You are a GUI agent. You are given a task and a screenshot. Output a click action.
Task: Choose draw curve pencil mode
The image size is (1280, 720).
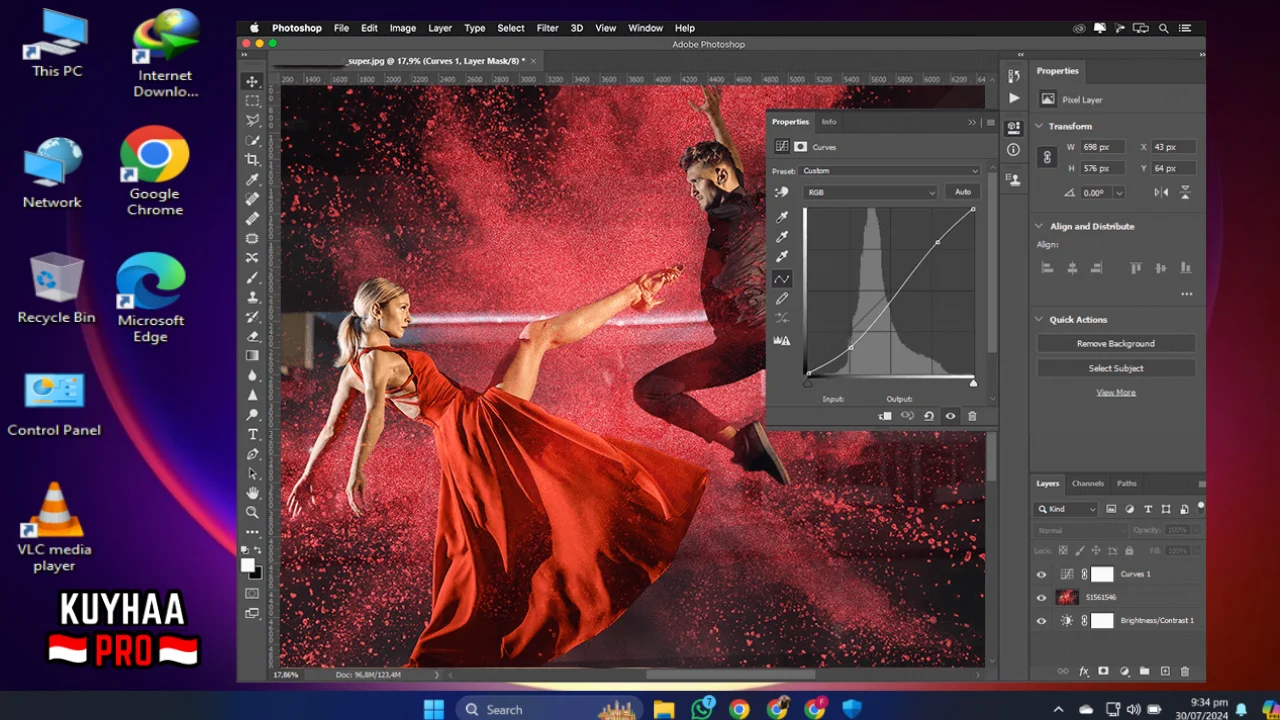[x=782, y=299]
